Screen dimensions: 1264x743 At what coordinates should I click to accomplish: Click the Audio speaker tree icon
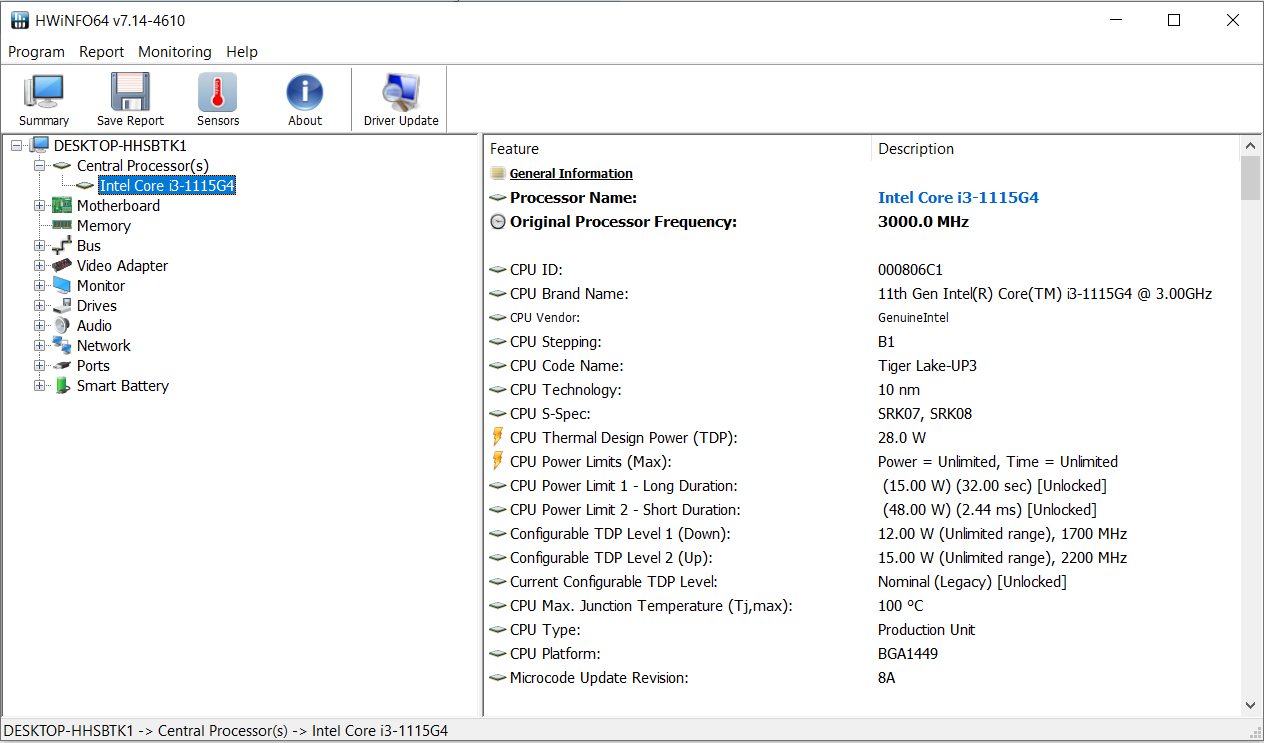tap(62, 326)
